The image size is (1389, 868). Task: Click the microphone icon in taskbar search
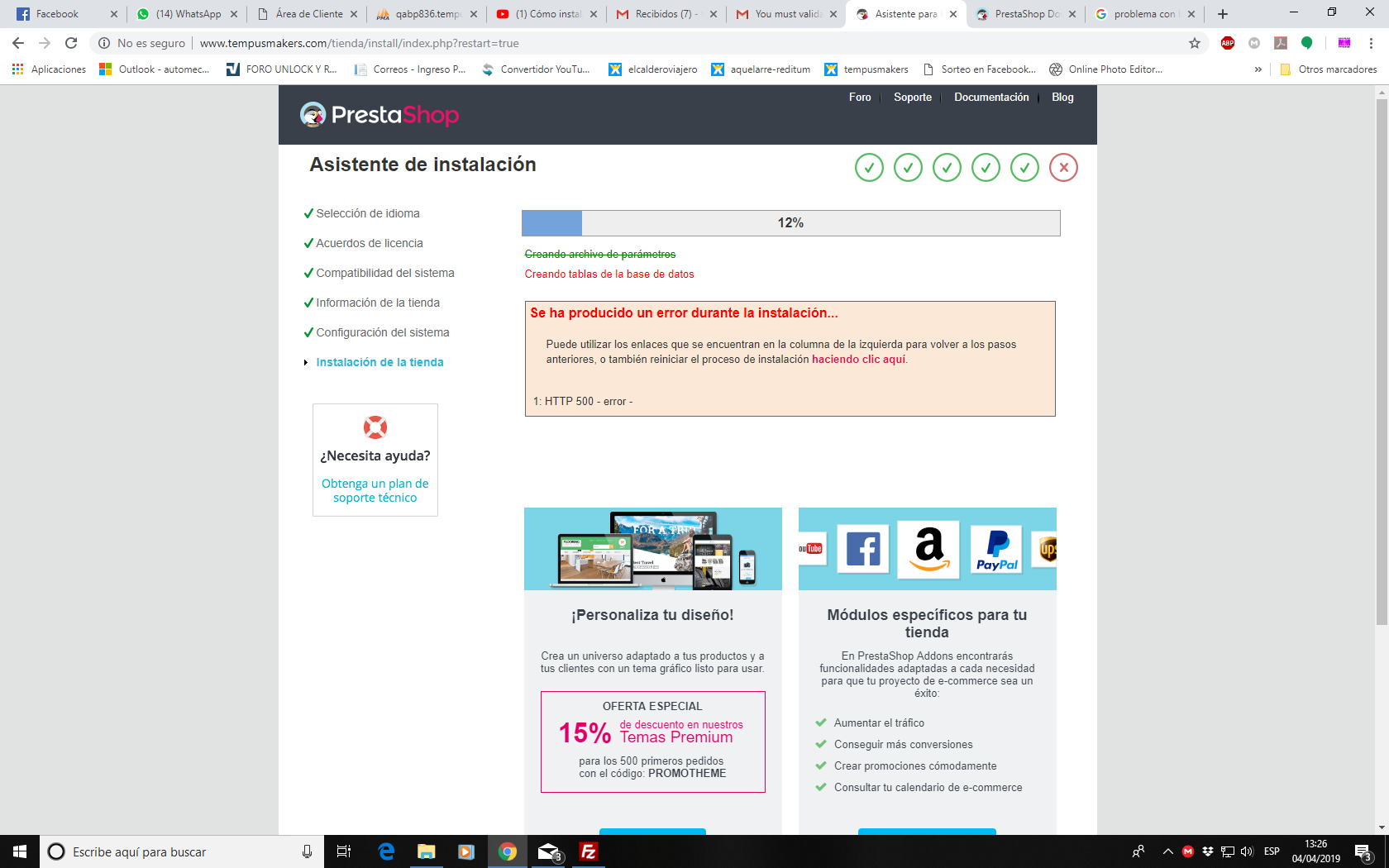tap(307, 851)
